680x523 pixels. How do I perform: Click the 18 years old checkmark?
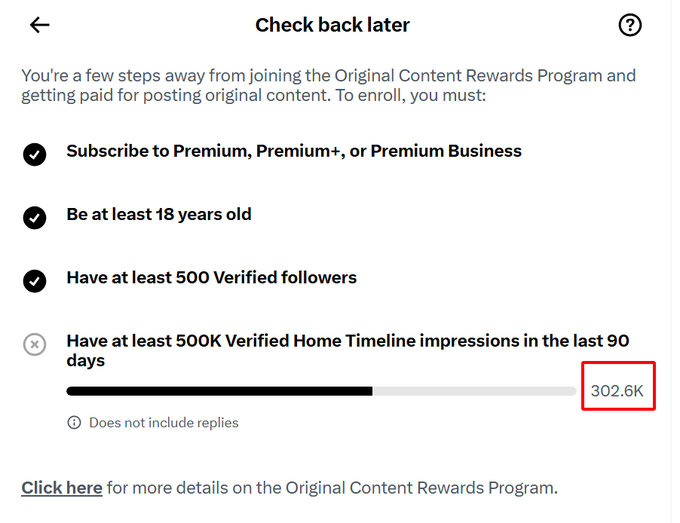pyautogui.click(x=35, y=218)
